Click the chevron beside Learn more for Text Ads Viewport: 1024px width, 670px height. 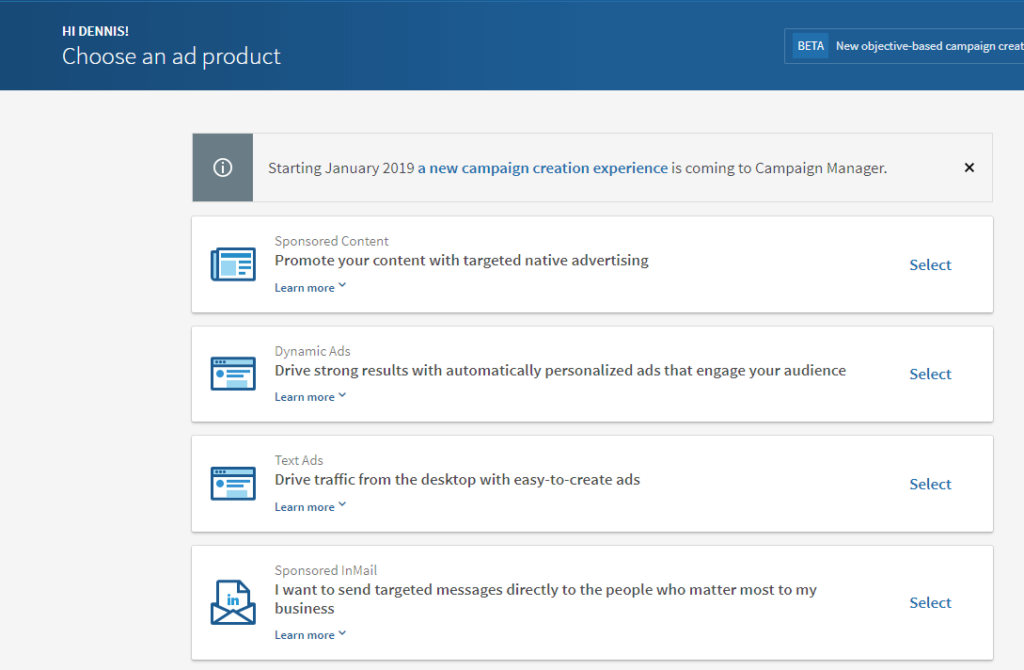coord(341,506)
